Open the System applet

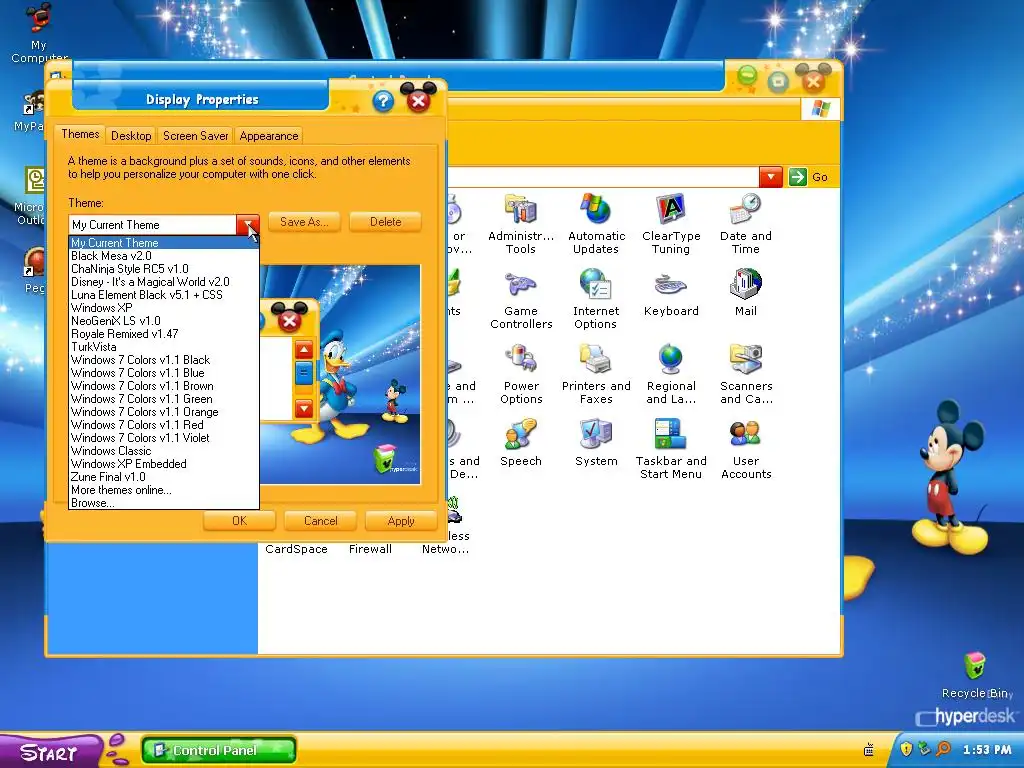[x=596, y=443]
